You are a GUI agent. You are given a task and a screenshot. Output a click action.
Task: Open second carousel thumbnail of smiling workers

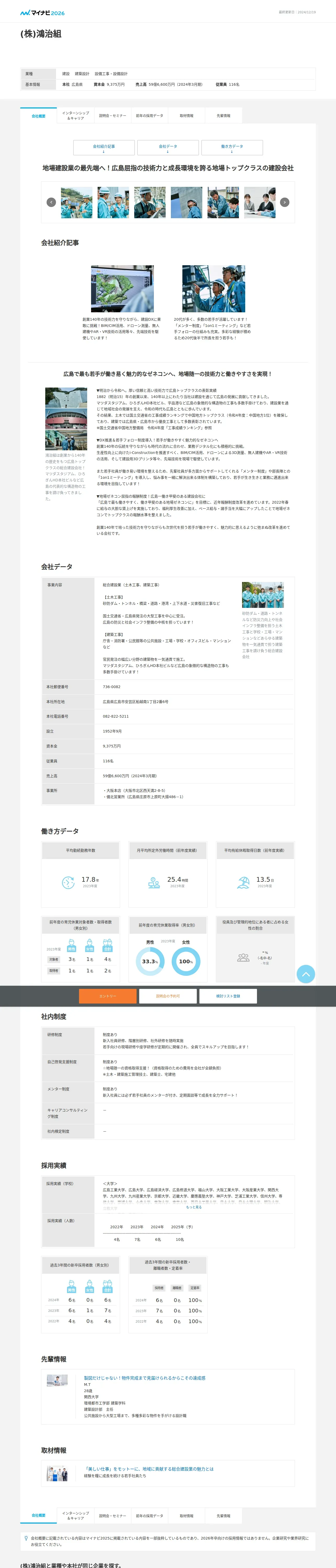click(113, 202)
